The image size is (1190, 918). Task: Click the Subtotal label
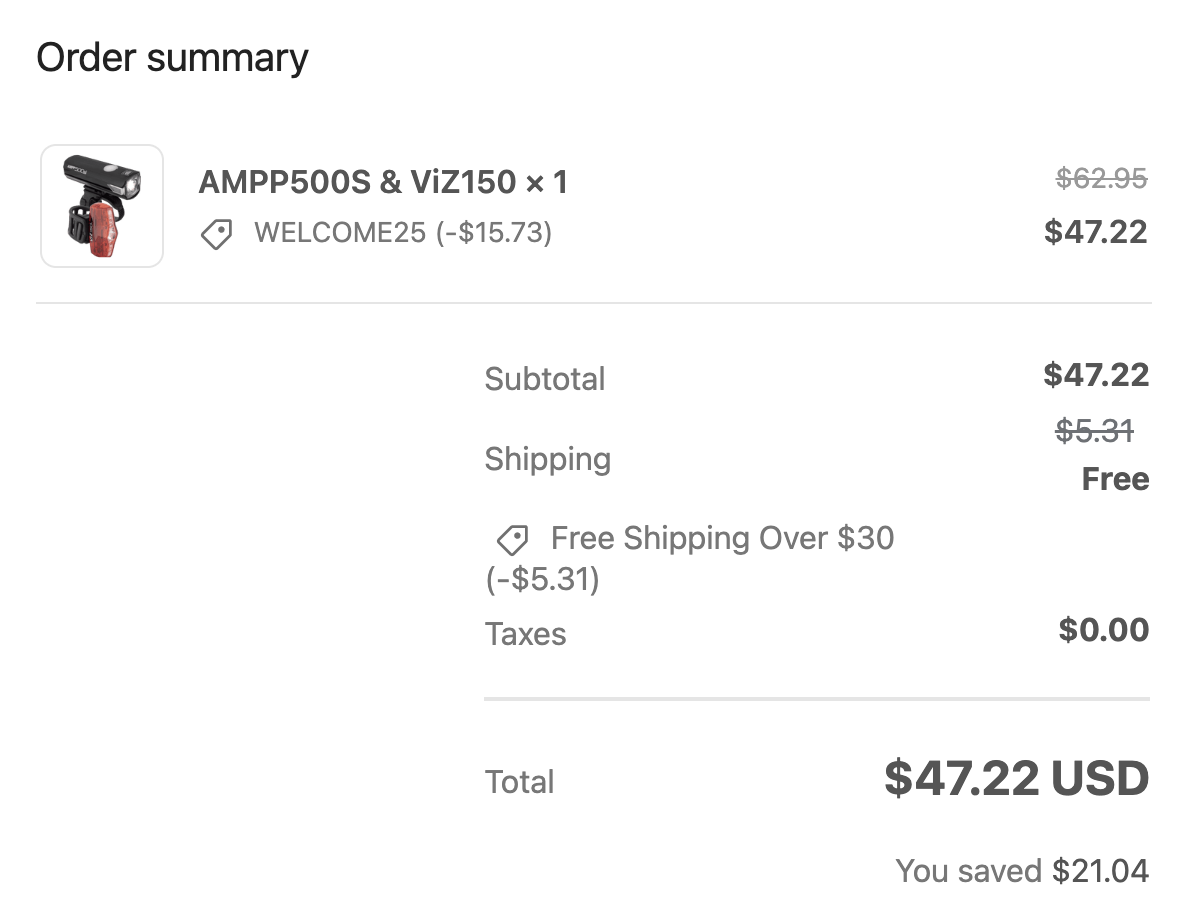point(545,379)
